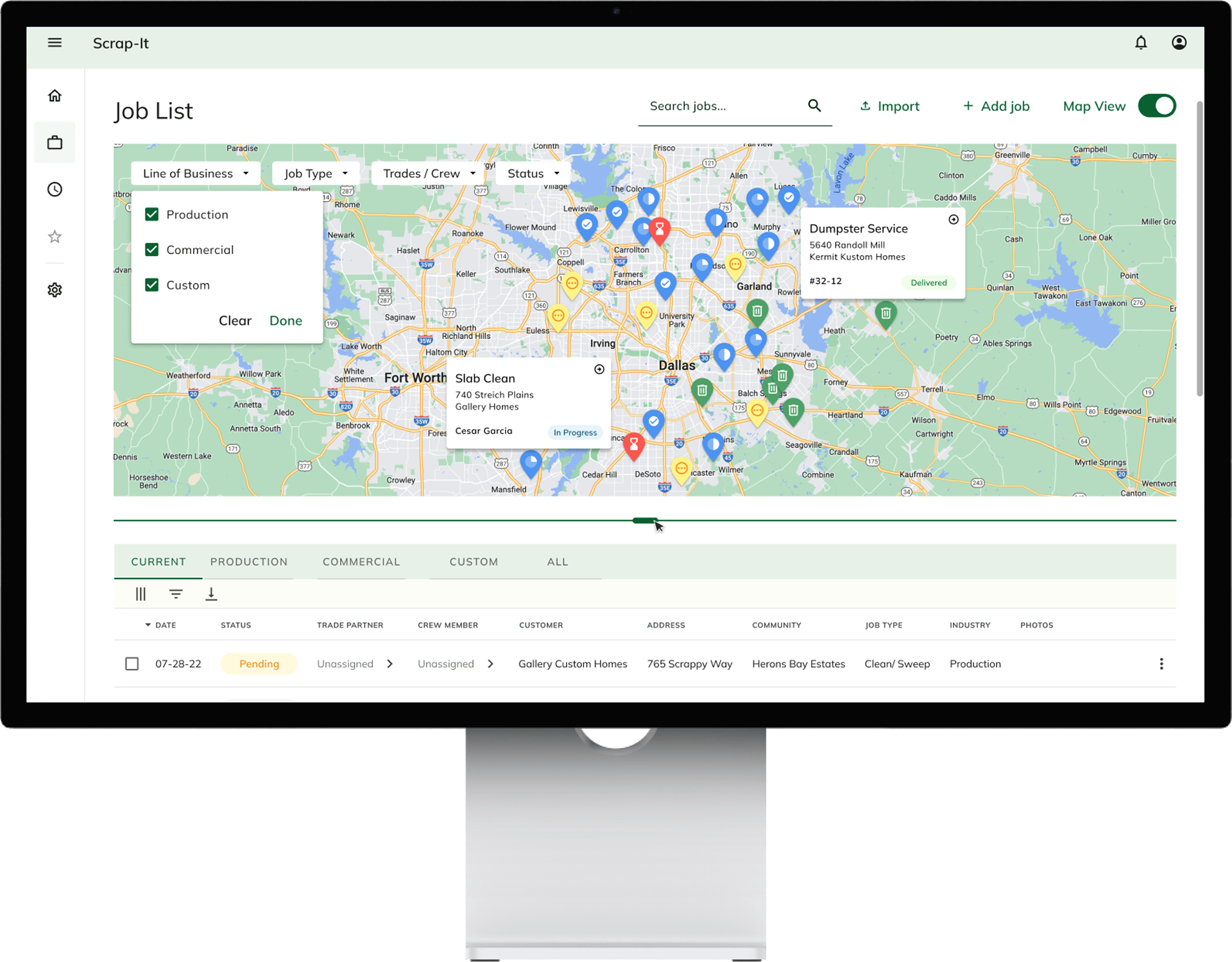Image resolution: width=1232 pixels, height=962 pixels.
Task: Grab the map resize divider handle
Action: [x=645, y=520]
